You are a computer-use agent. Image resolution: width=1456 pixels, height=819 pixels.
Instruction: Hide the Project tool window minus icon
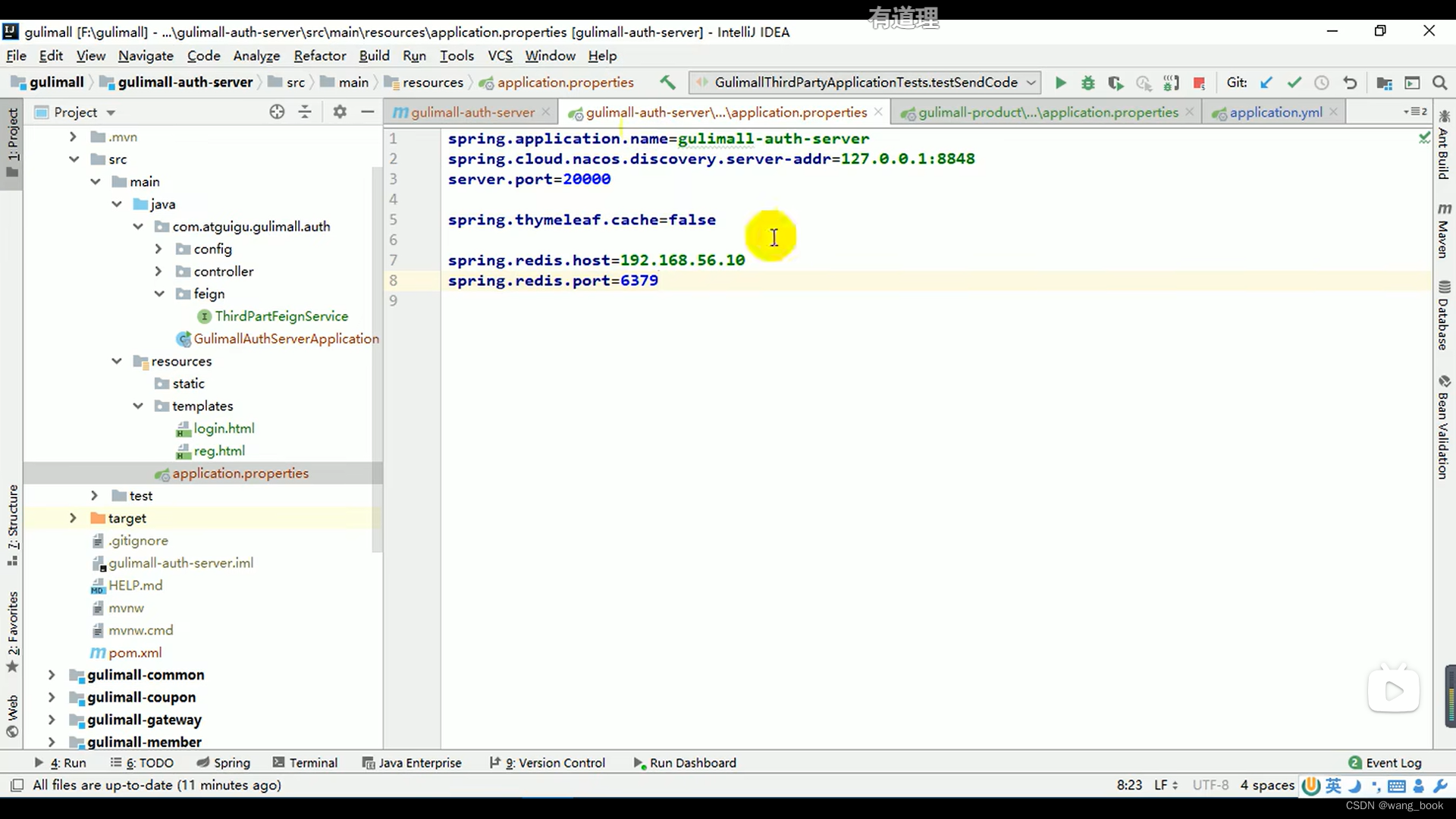368,112
